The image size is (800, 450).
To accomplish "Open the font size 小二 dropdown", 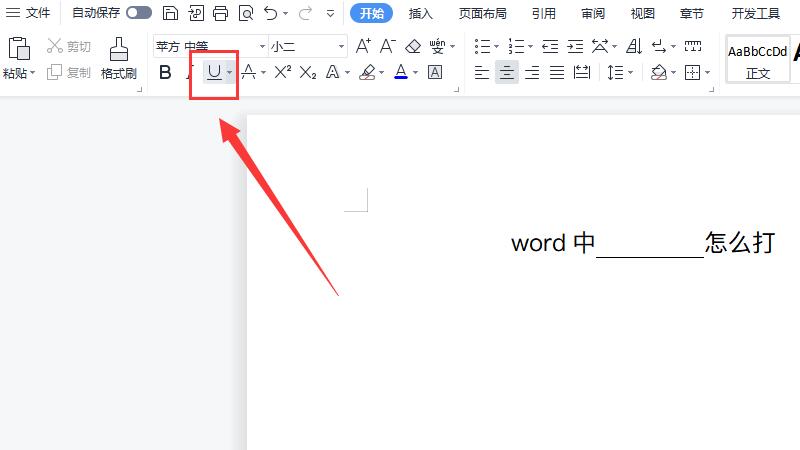I will [x=341, y=47].
